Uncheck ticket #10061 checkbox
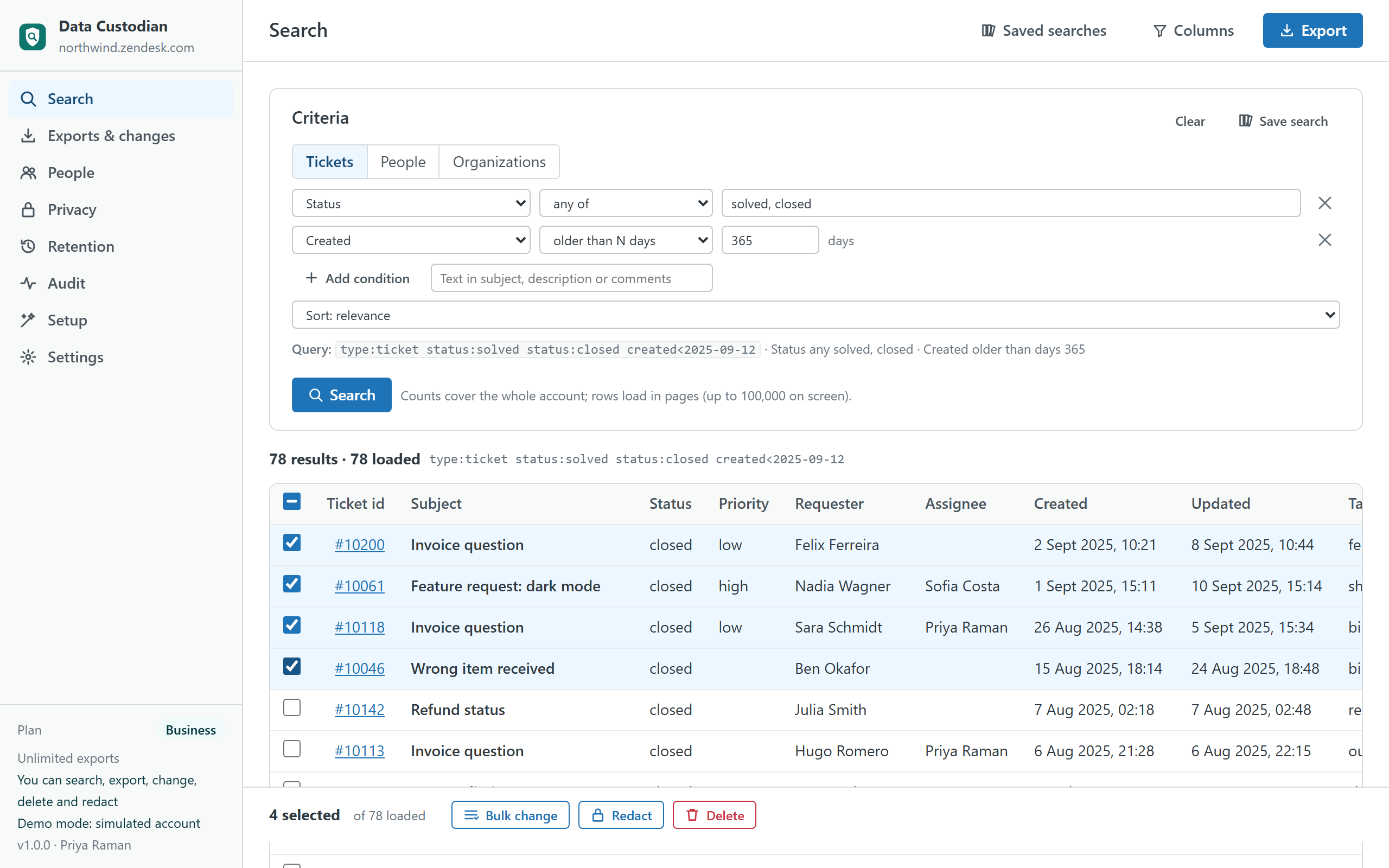The width and height of the screenshot is (1389, 868). pos(291,584)
